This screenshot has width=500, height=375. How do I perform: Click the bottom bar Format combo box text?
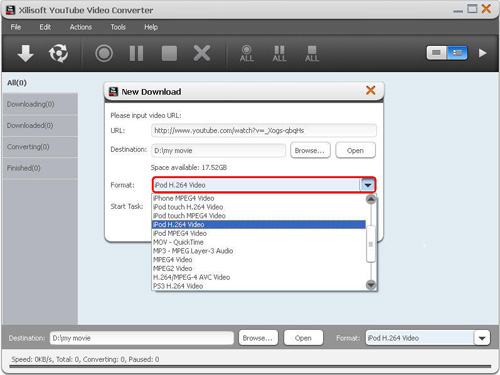tap(419, 338)
